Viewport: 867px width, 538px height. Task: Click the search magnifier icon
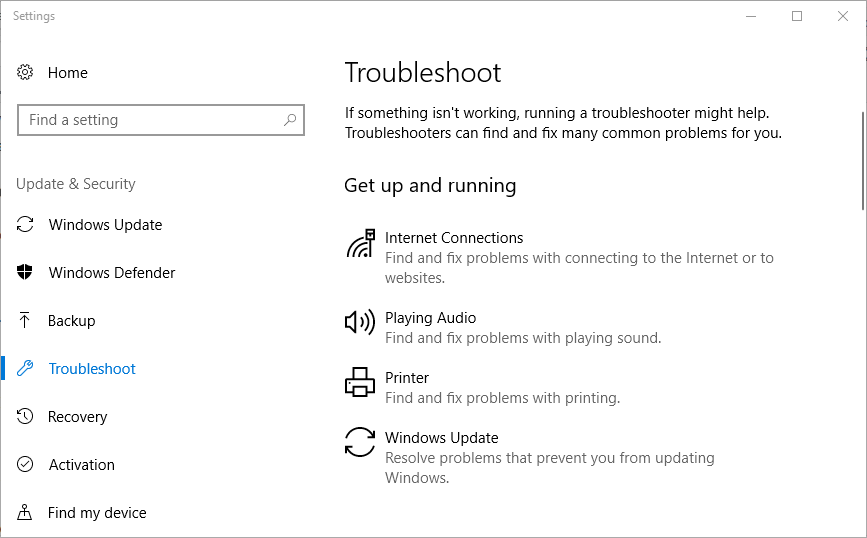(x=290, y=120)
